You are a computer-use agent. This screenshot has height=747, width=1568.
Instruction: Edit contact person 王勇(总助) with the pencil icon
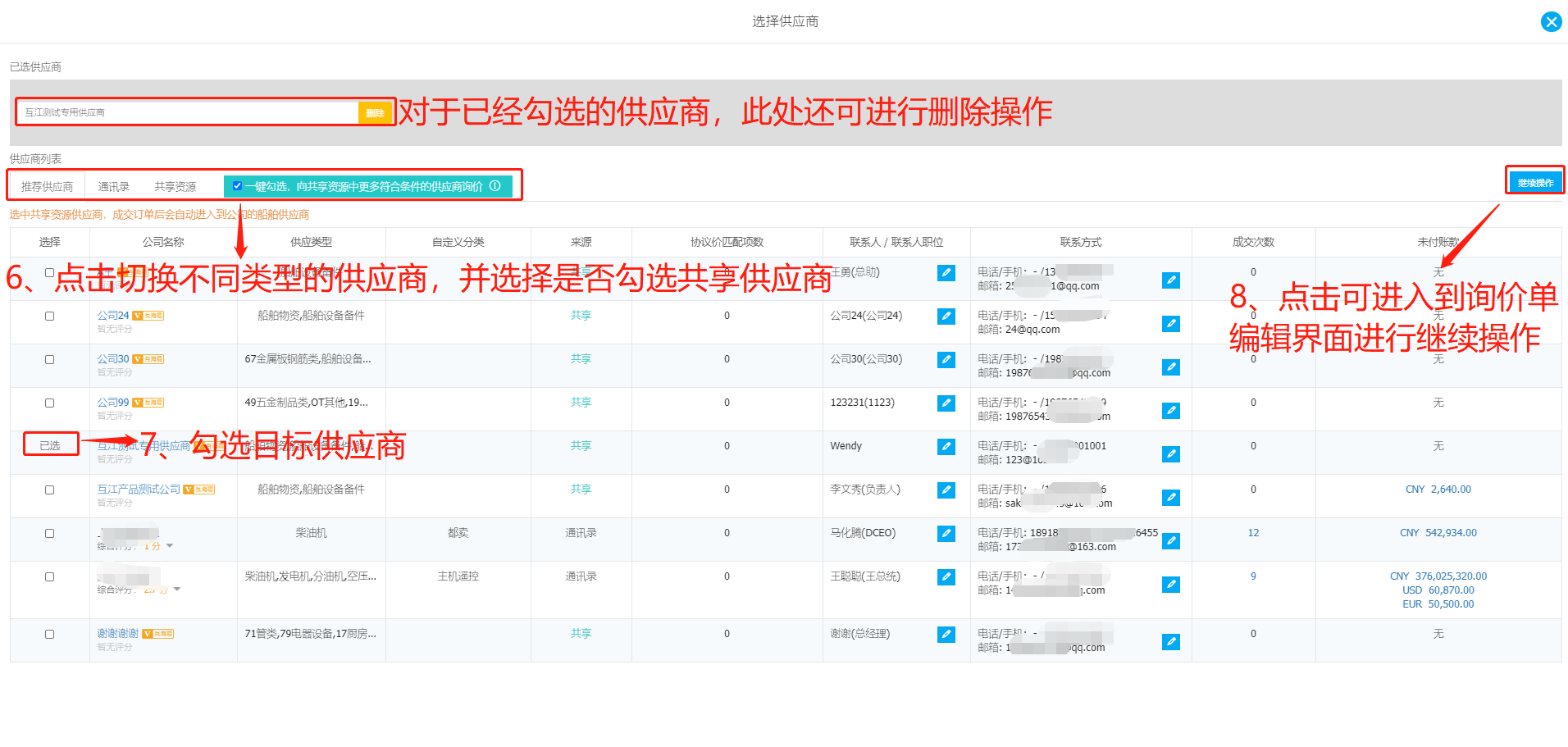click(x=946, y=273)
